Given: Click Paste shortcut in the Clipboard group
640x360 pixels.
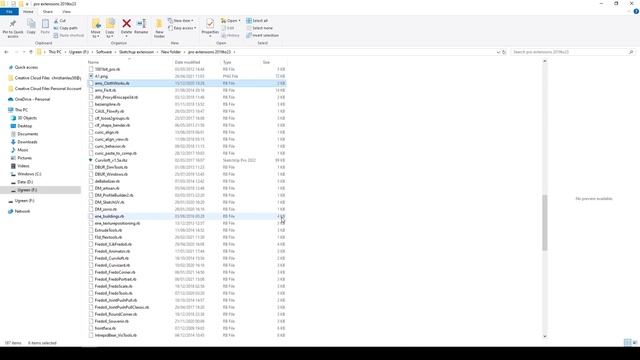Looking at the screenshot, I should (x=69, y=36).
